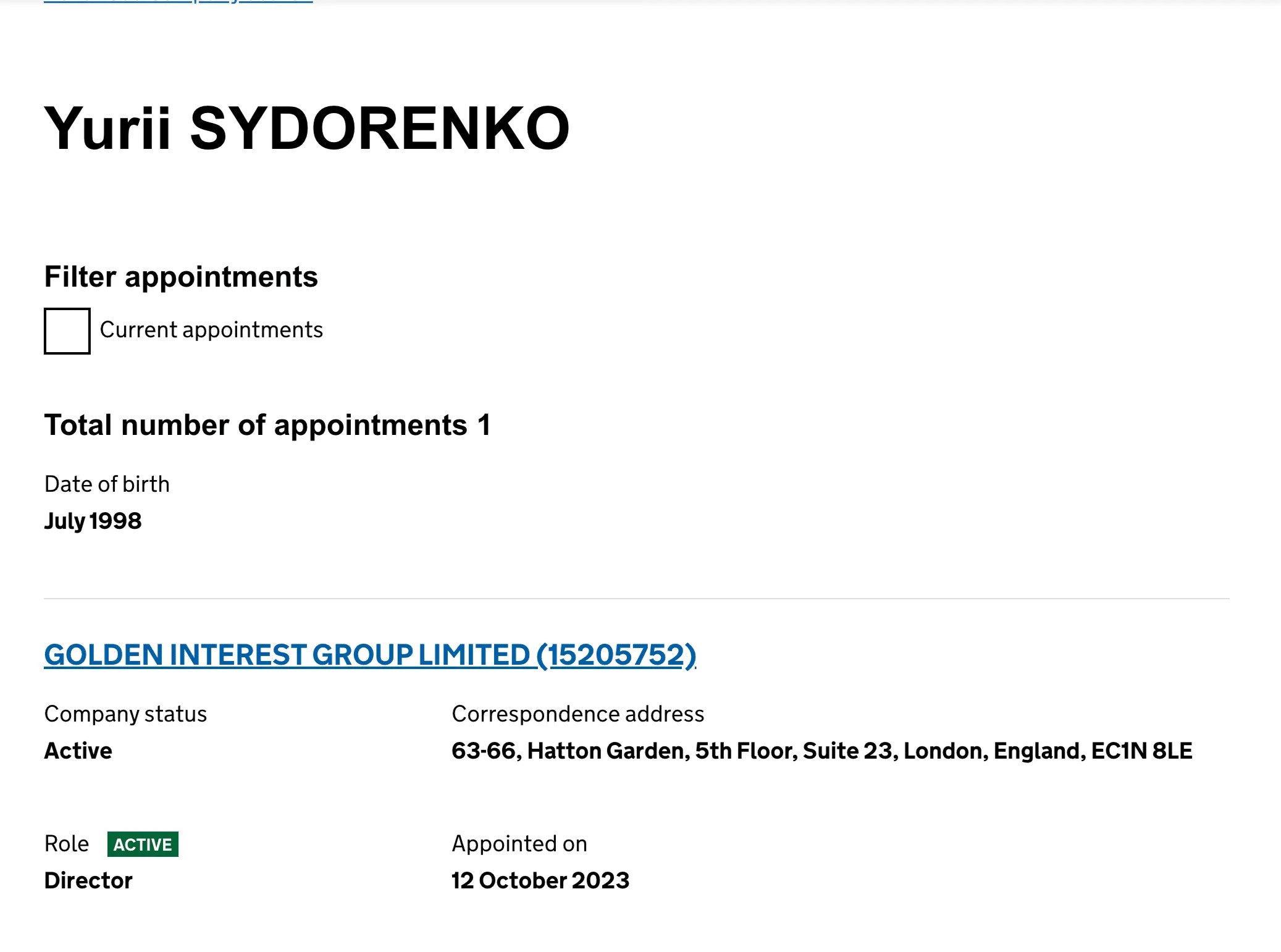
Task: Open the GOLDEN INTEREST GROUP LIMITED link
Action: [x=370, y=655]
